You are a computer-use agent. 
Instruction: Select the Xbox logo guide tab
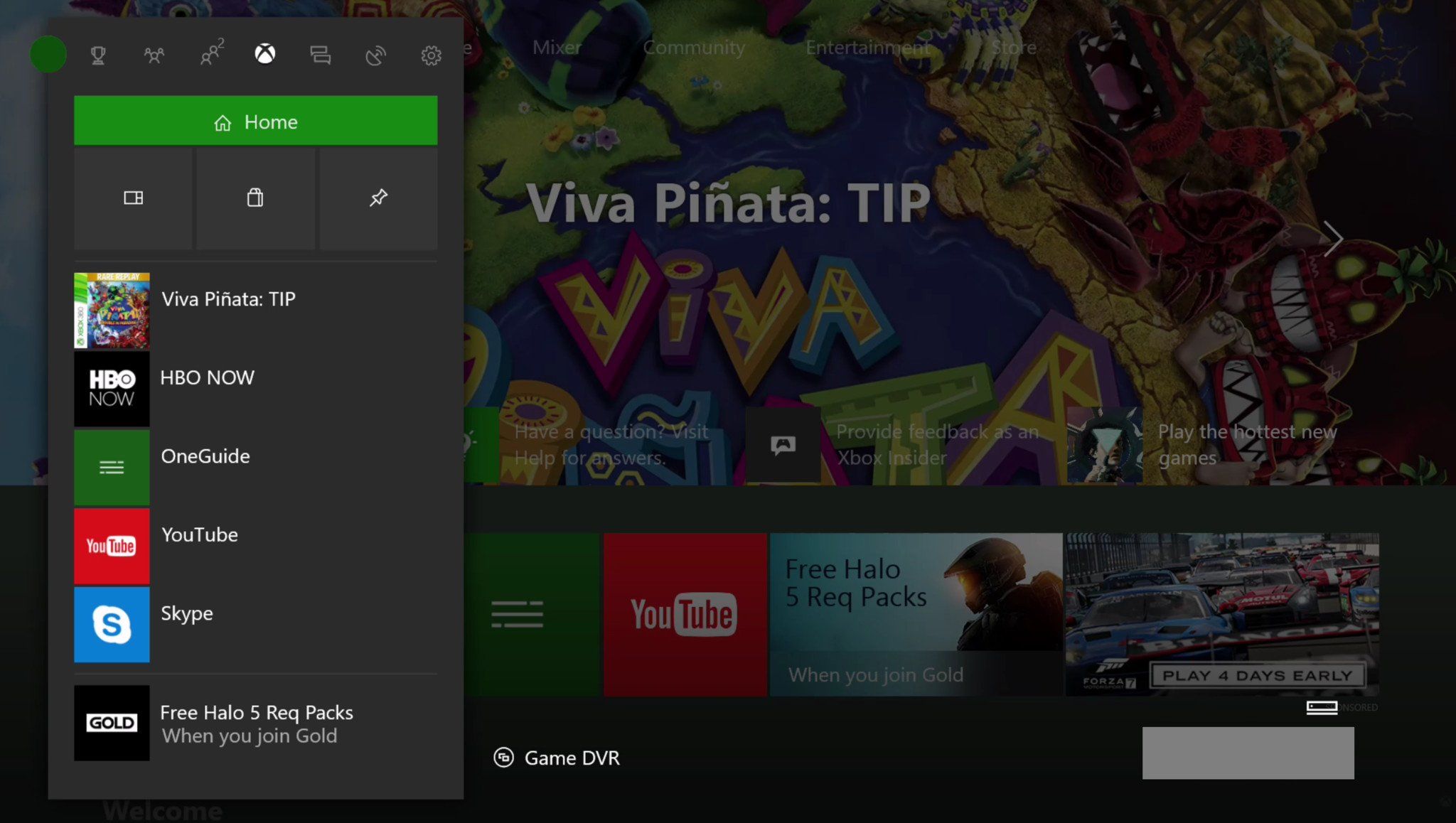coord(265,54)
